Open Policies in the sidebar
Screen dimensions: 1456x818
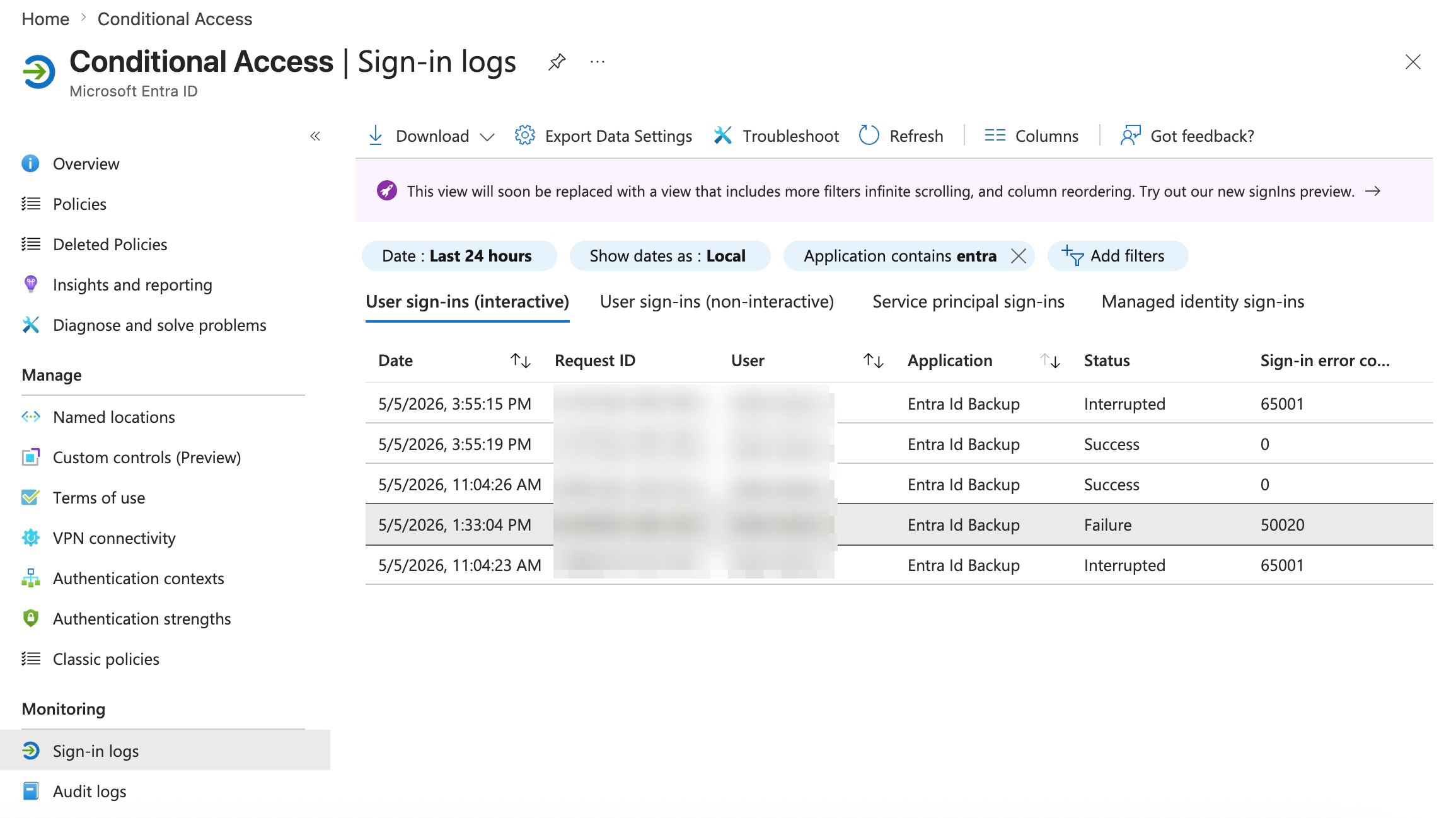click(x=79, y=204)
